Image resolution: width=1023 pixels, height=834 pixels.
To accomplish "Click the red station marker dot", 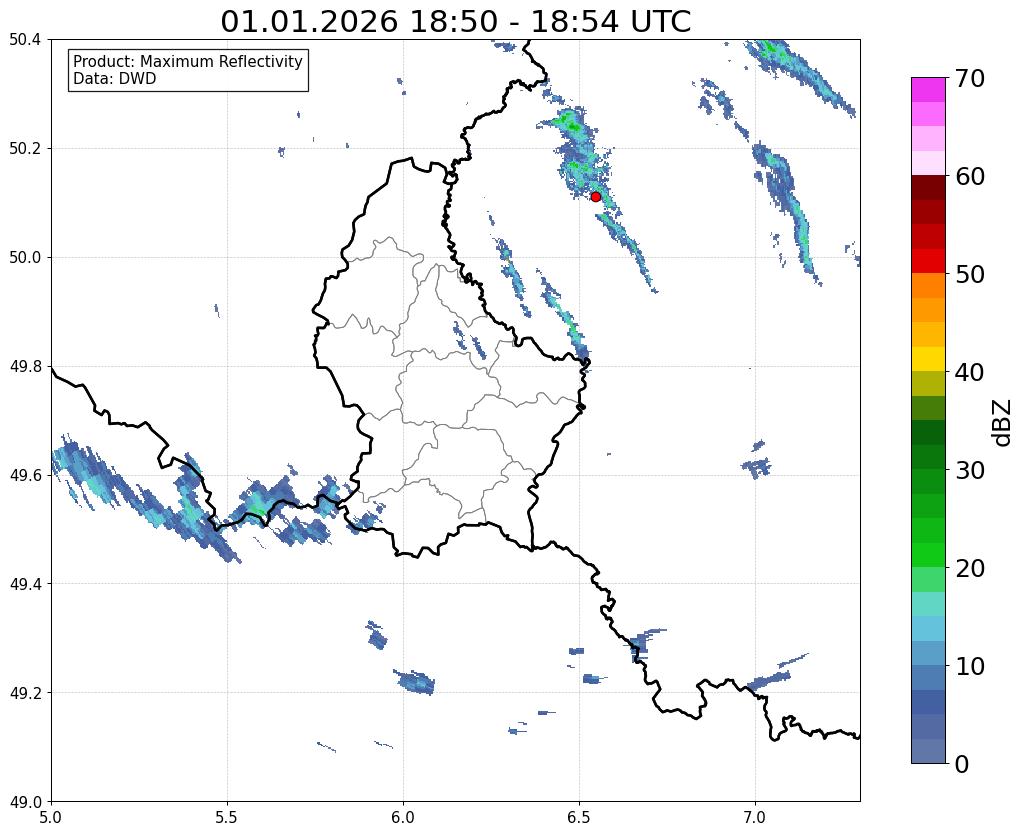I will 596,196.
